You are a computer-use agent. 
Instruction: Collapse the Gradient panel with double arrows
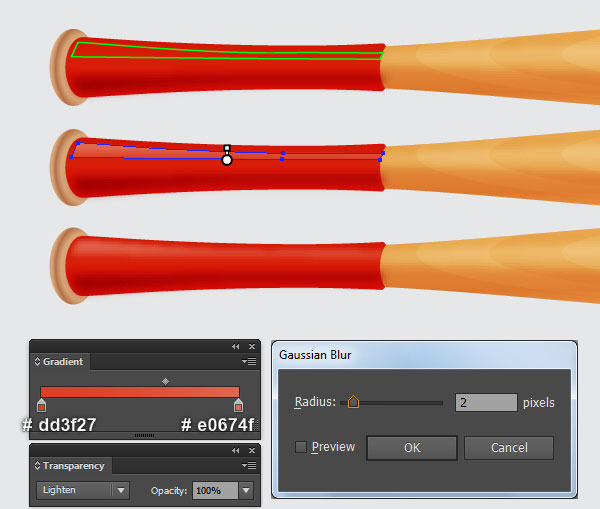point(235,346)
